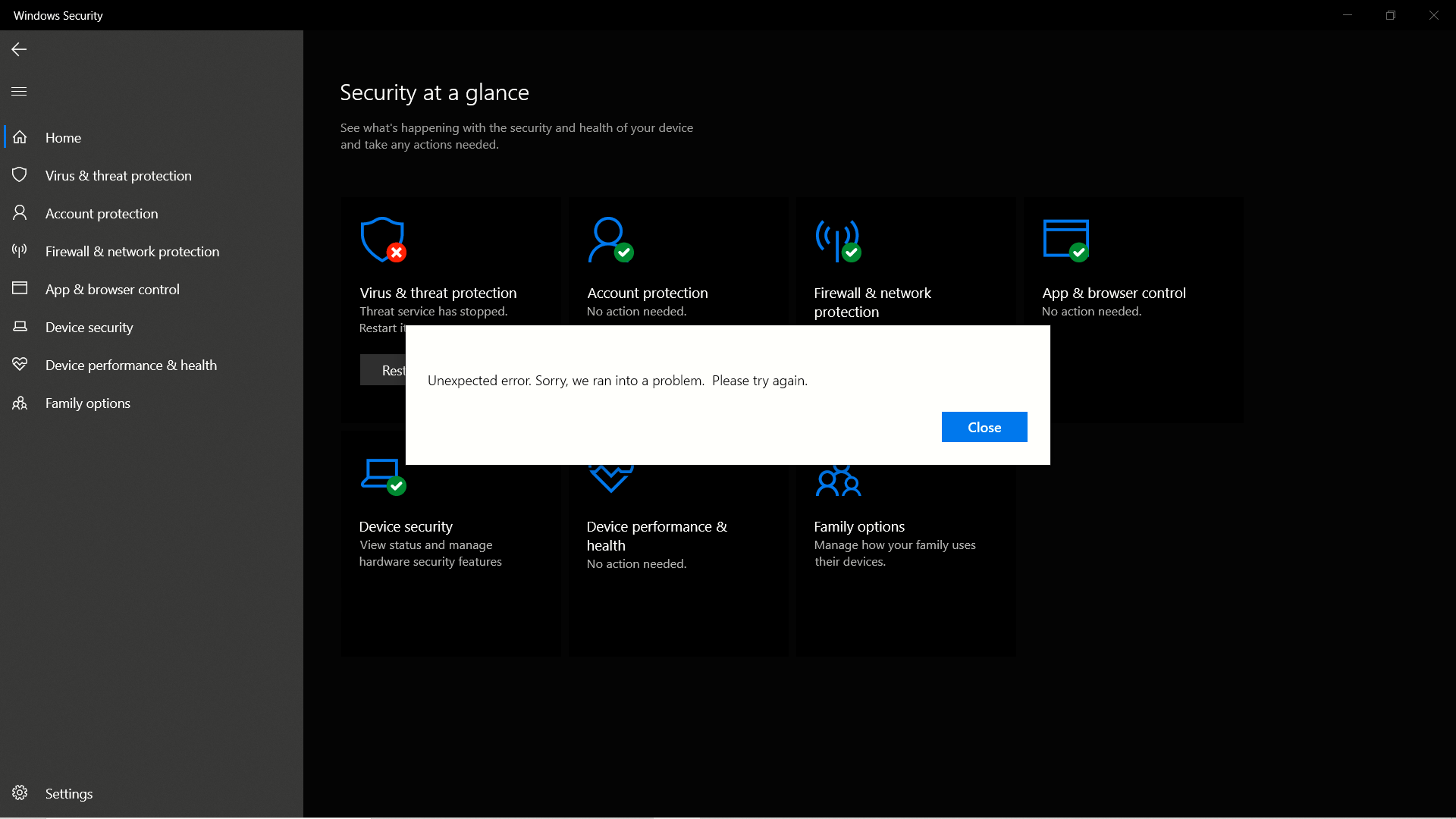Screen dimensions: 1456x819
Task: Open the Firewall & network protection tile title
Action: click(873, 302)
